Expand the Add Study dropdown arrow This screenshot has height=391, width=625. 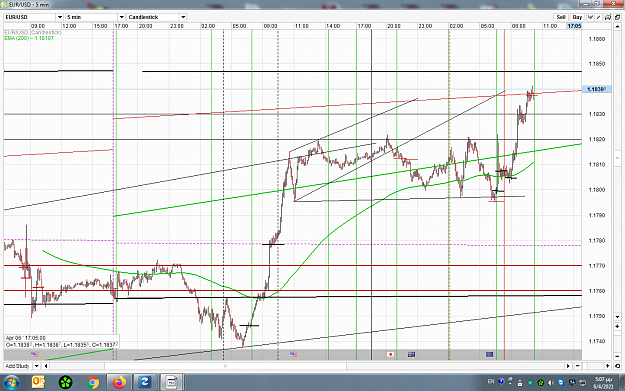(36, 366)
